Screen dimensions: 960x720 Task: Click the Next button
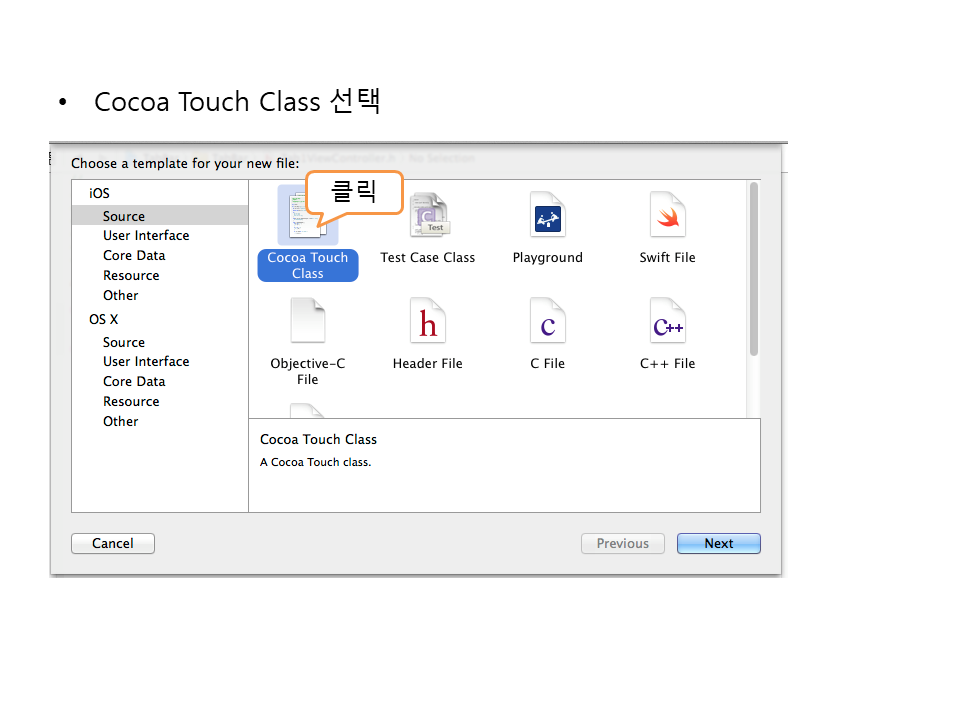(718, 544)
